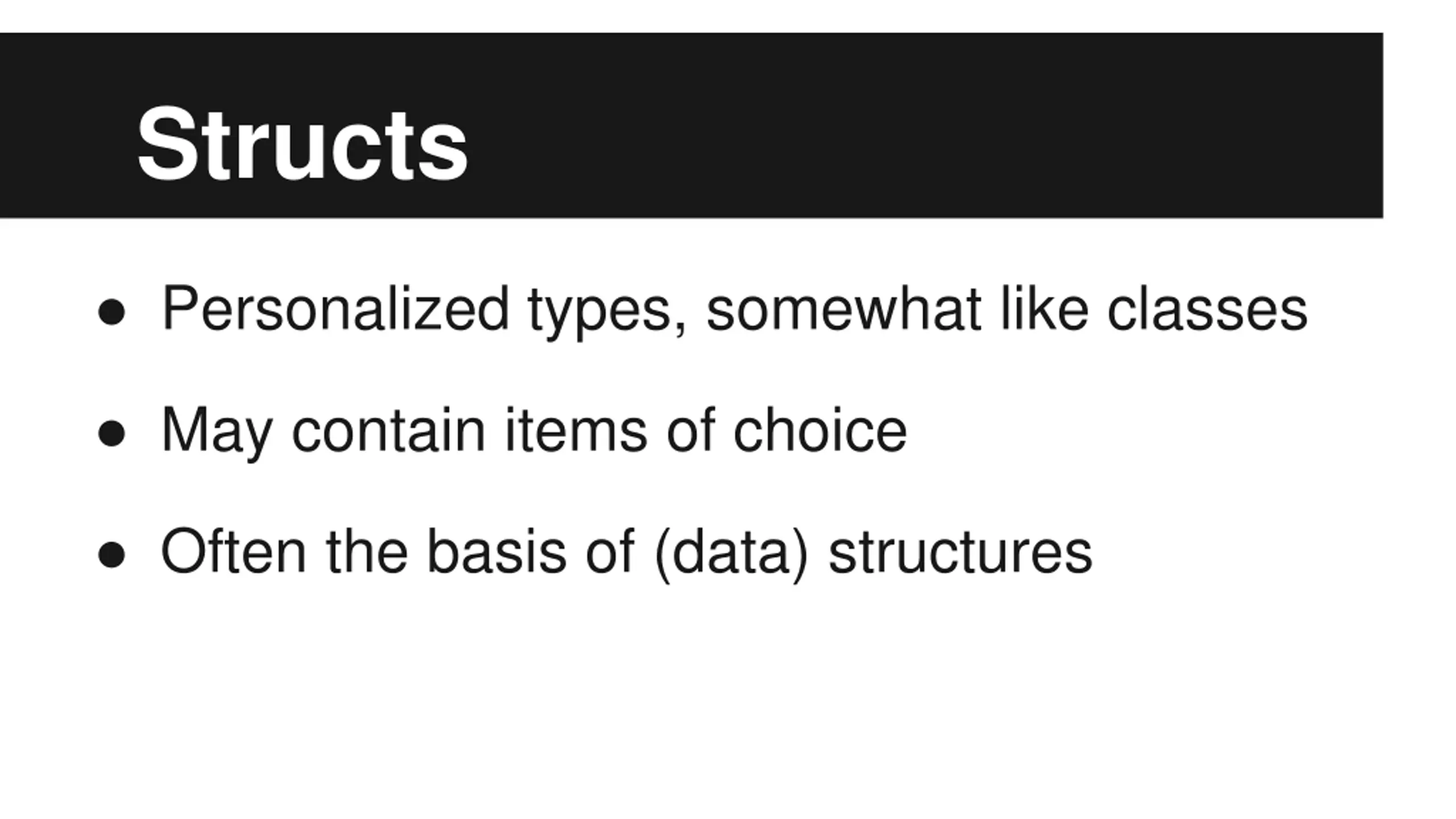Click the word items
Screen dimensions: 1456x819
point(576,429)
